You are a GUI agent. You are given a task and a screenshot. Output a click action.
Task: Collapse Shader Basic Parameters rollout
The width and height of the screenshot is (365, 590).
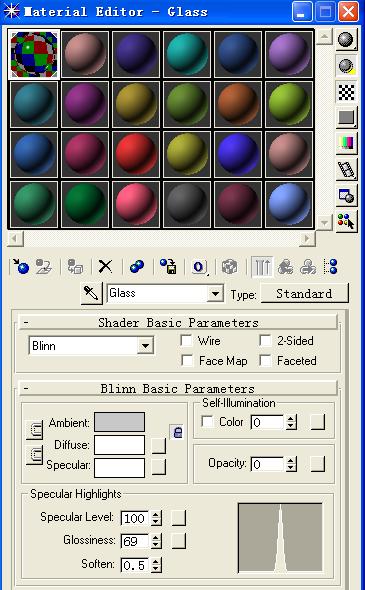tap(178, 322)
